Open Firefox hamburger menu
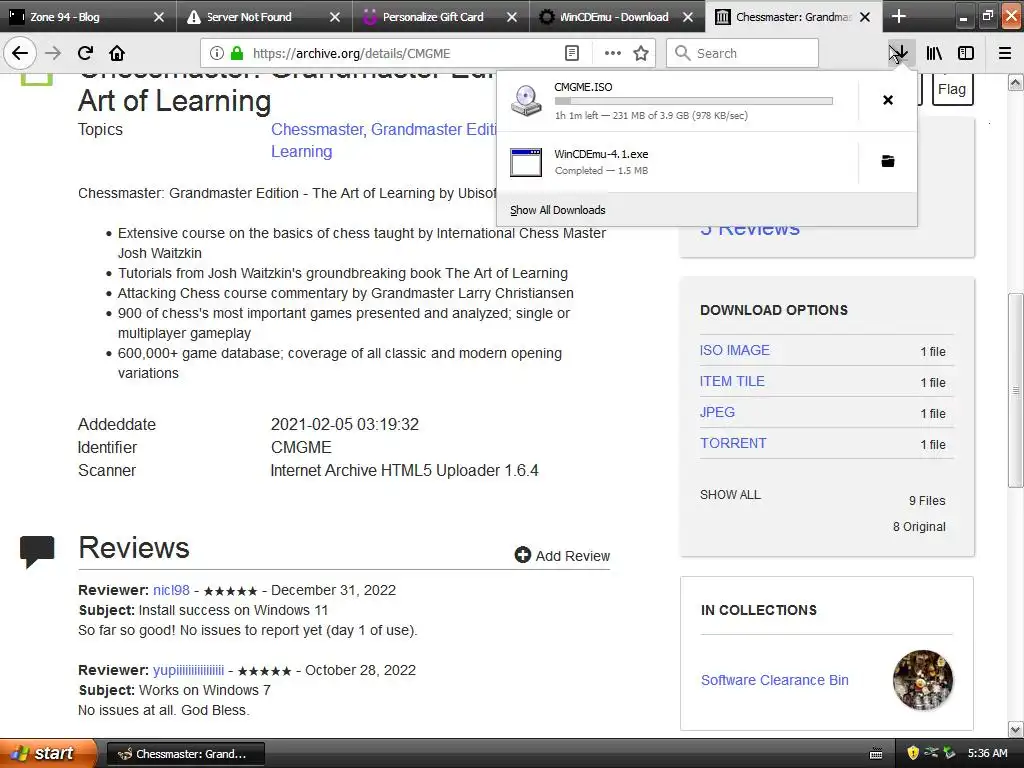This screenshot has height=768, width=1024. pyautogui.click(x=1005, y=53)
